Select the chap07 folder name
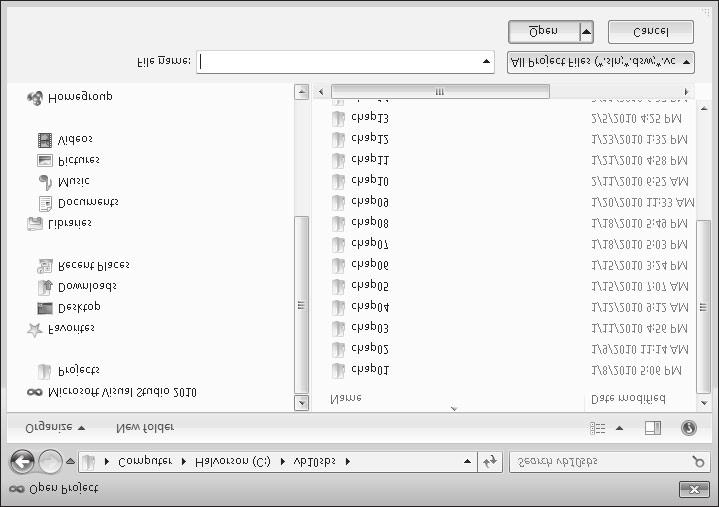Screen dimensions: 719x507 tap(370, 243)
